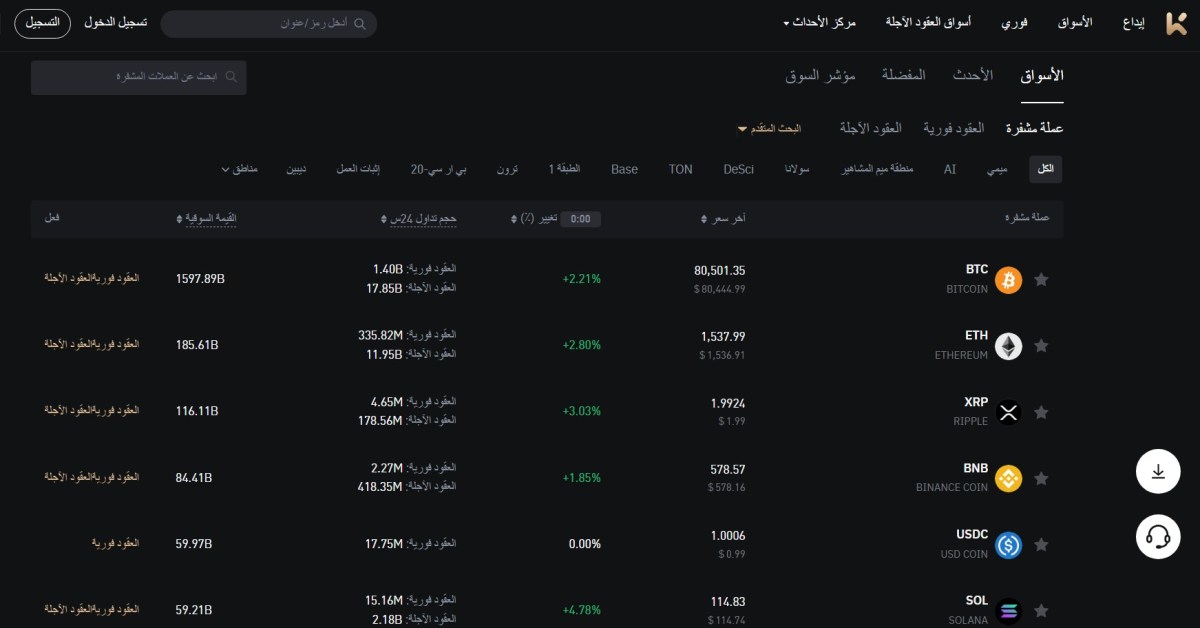The height and width of the screenshot is (628, 1200).
Task: Sort by 24h volume using the حجم تداول arrows
Action: pos(384,218)
